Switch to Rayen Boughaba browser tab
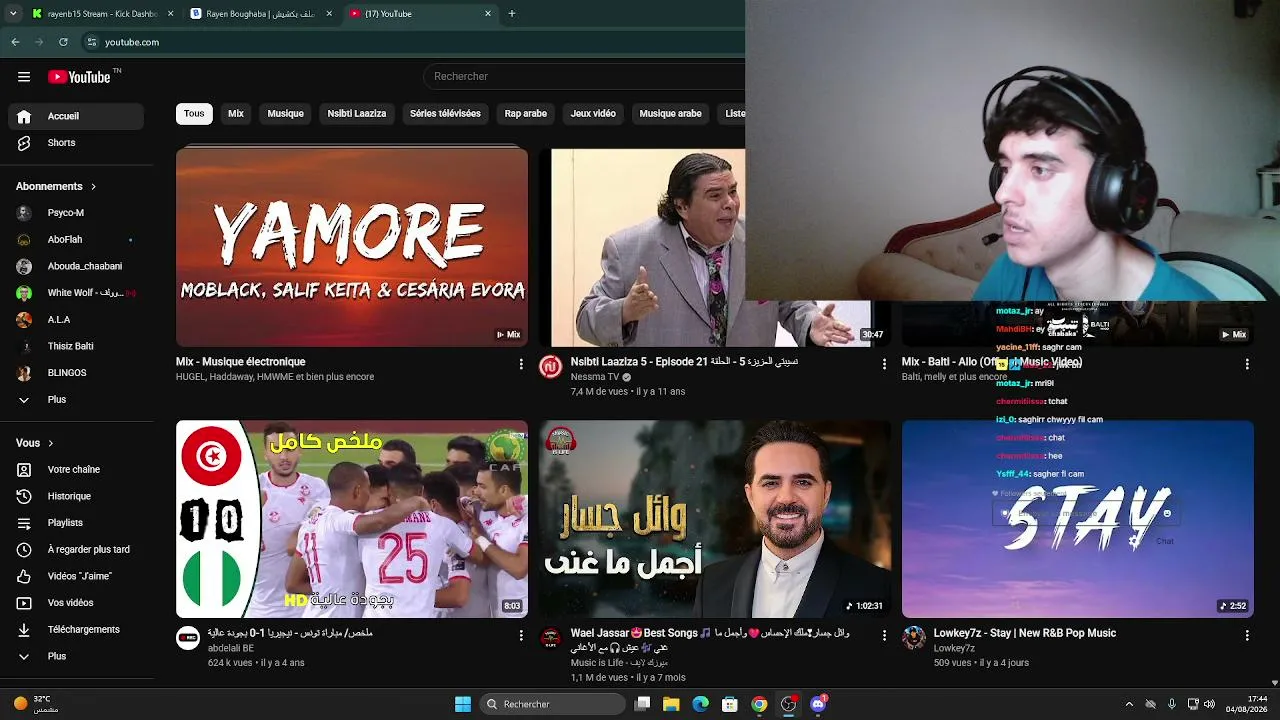 pos(263,14)
